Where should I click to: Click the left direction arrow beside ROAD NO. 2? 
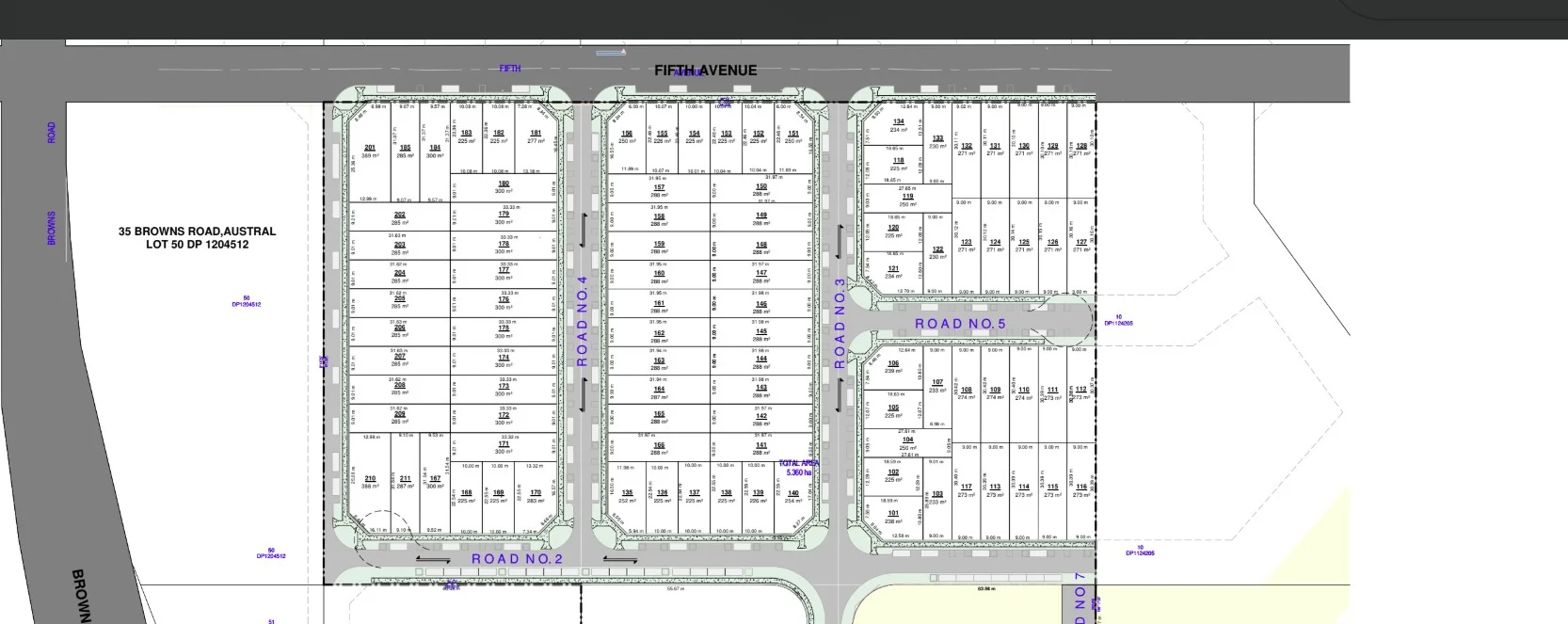(433, 559)
